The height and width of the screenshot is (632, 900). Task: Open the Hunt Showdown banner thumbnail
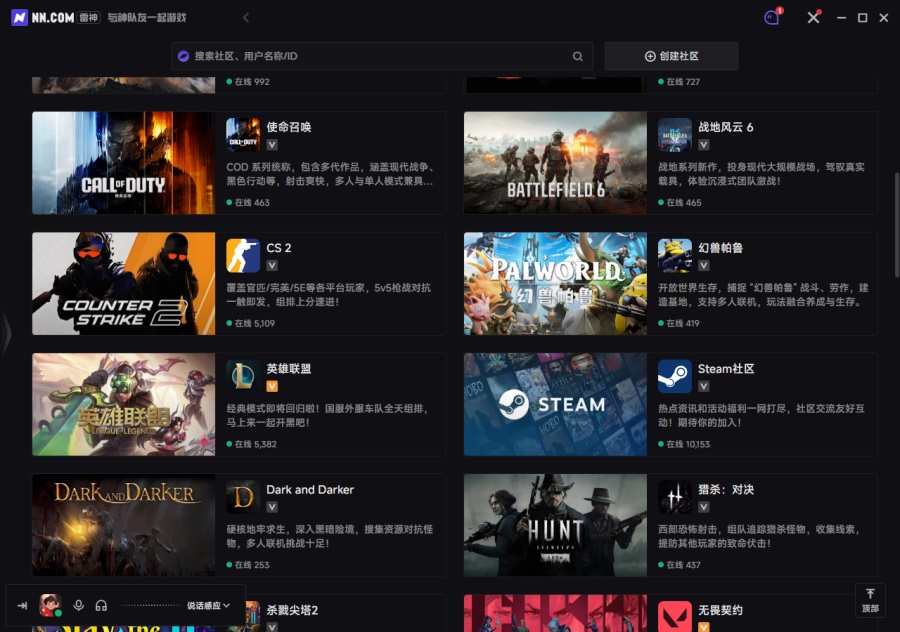(x=555, y=525)
